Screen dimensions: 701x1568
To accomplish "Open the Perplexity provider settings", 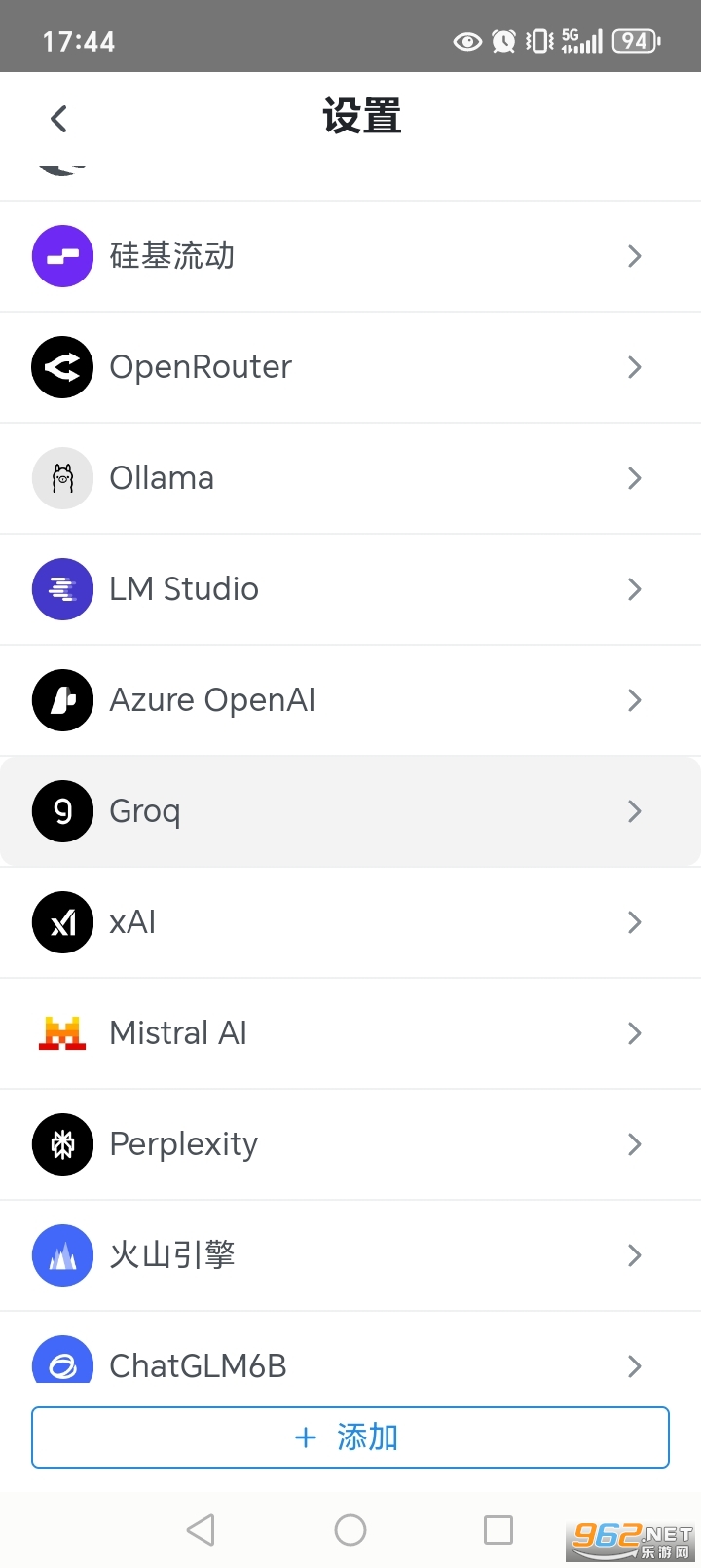I will [184, 1144].
